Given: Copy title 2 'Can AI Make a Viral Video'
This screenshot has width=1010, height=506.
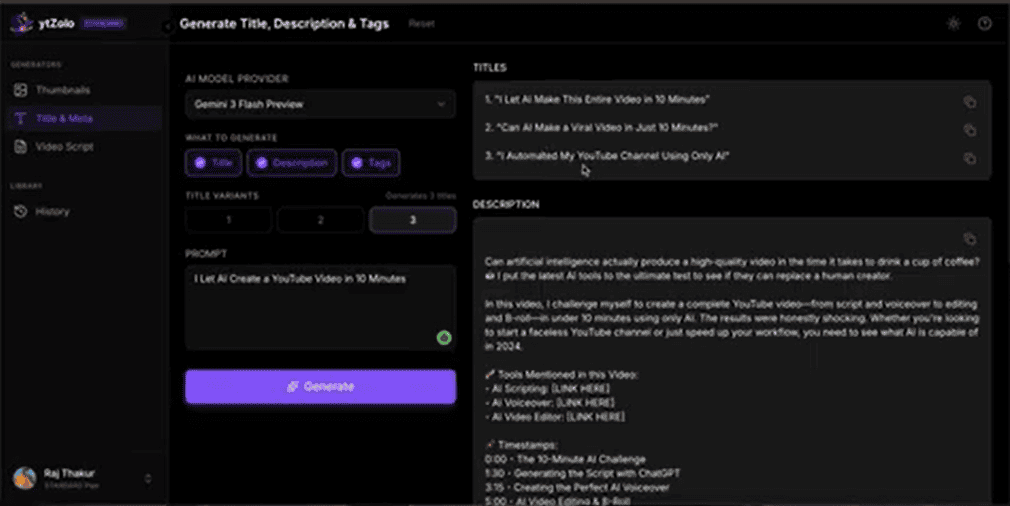Looking at the screenshot, I should 969,130.
